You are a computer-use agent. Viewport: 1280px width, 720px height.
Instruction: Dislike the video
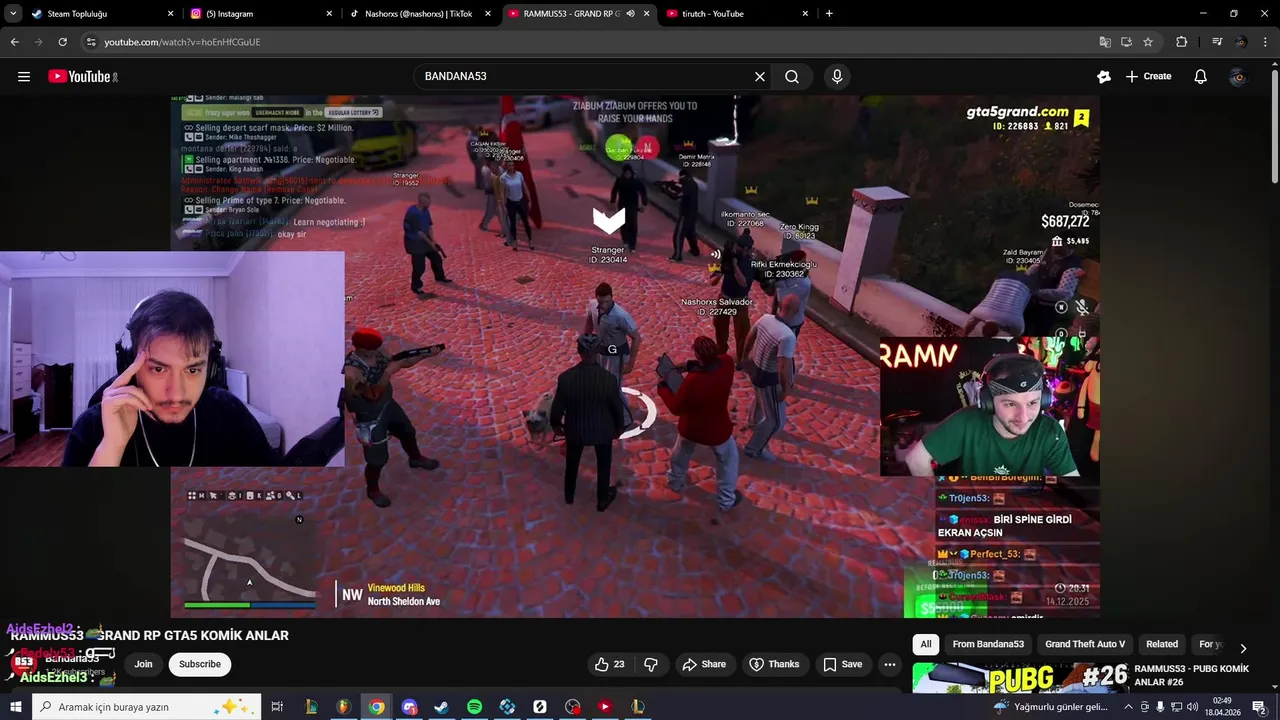[x=651, y=664]
